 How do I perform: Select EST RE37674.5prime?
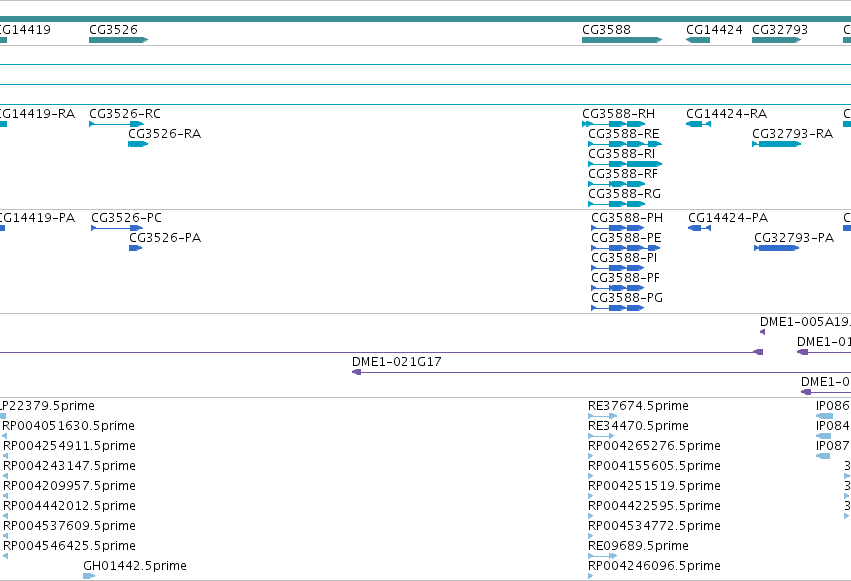click(602, 416)
